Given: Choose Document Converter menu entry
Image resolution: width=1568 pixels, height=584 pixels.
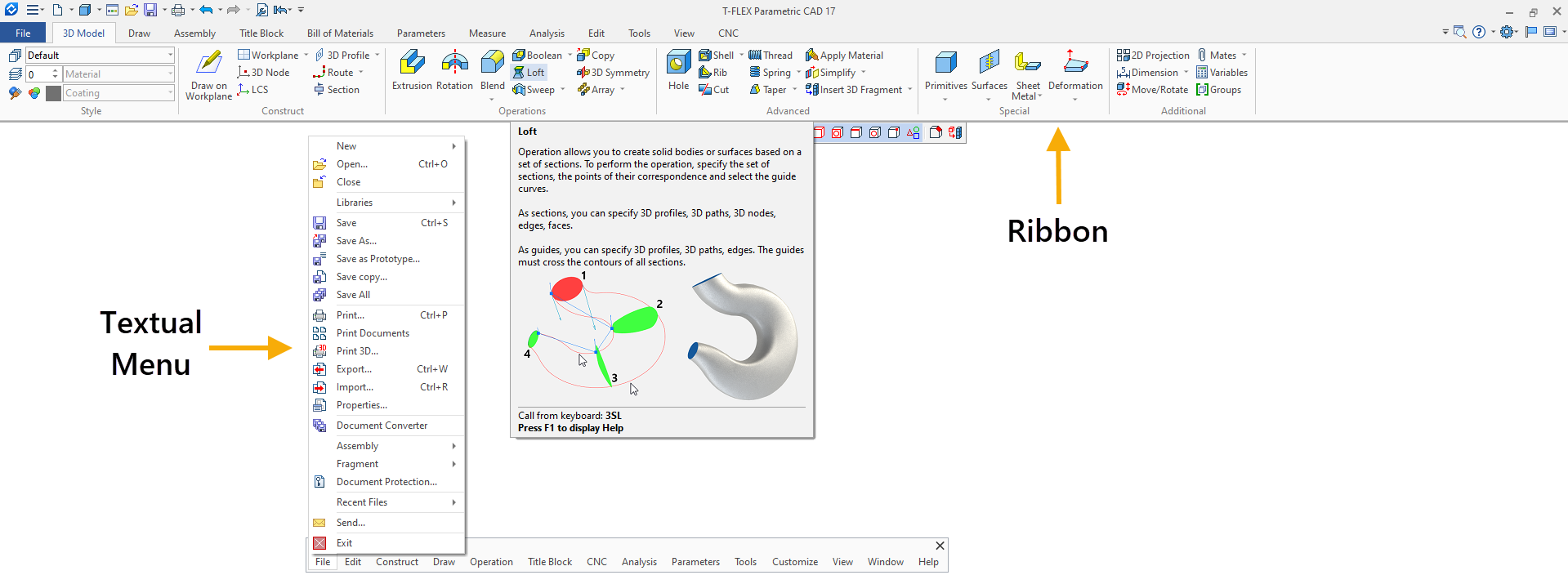Looking at the screenshot, I should (386, 426).
